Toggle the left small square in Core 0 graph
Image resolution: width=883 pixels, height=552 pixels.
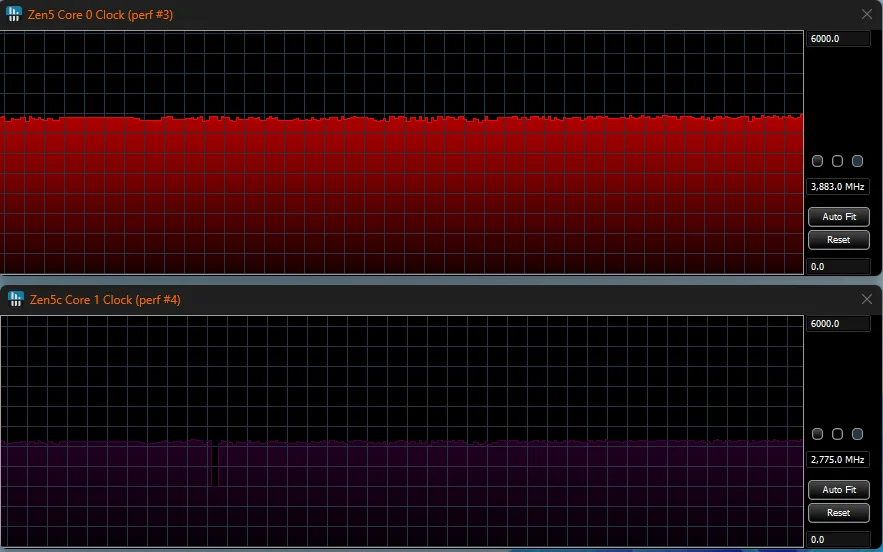tap(818, 161)
